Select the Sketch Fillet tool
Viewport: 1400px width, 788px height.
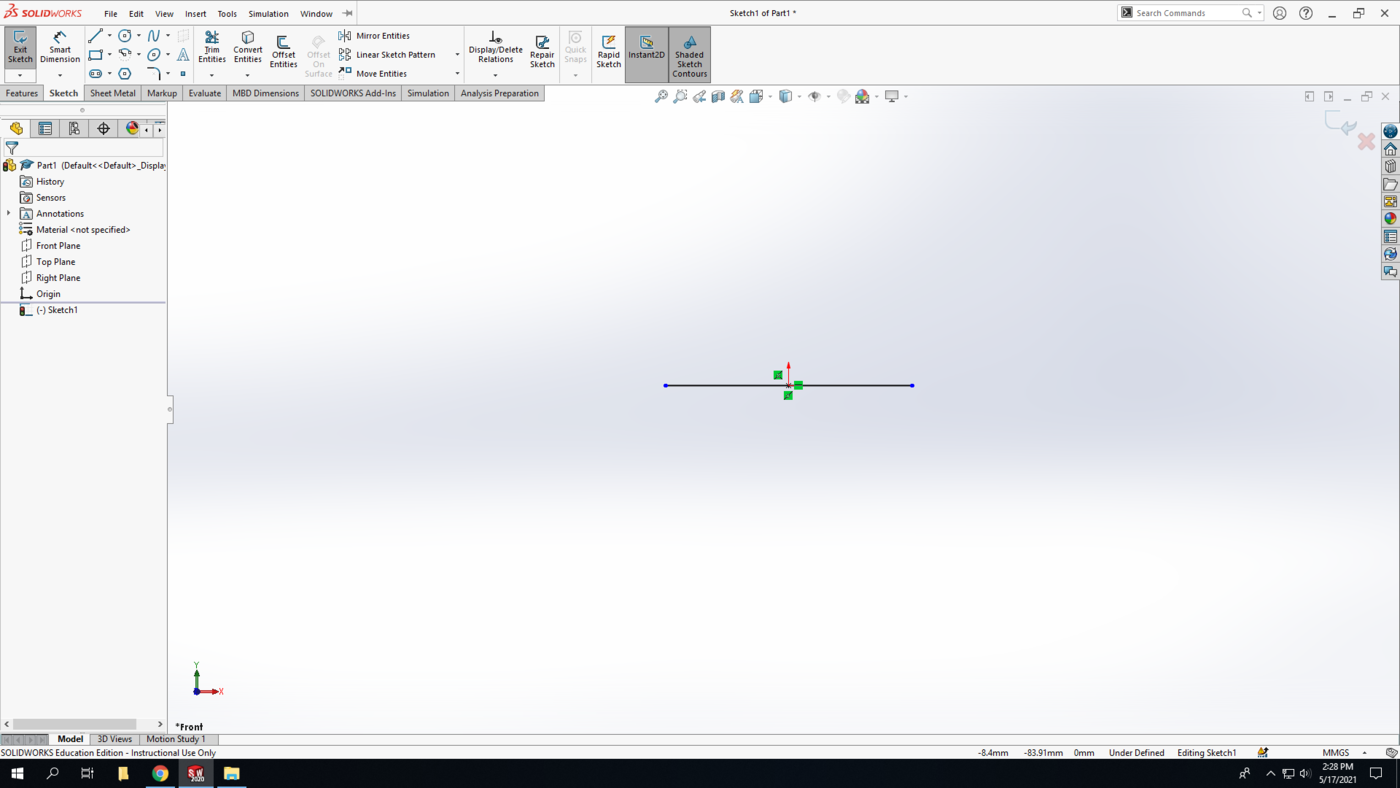(x=154, y=74)
